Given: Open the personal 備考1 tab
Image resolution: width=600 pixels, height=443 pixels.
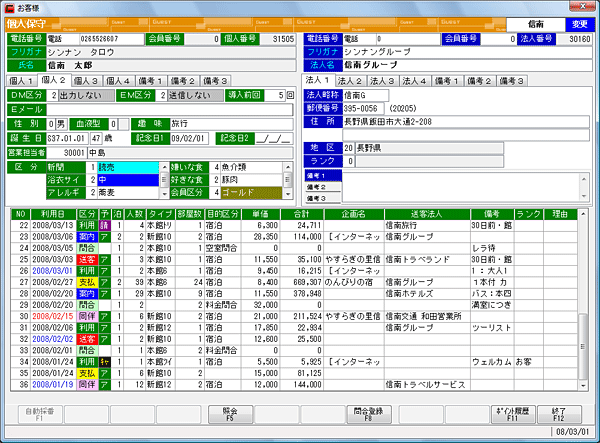Looking at the screenshot, I should [150, 81].
